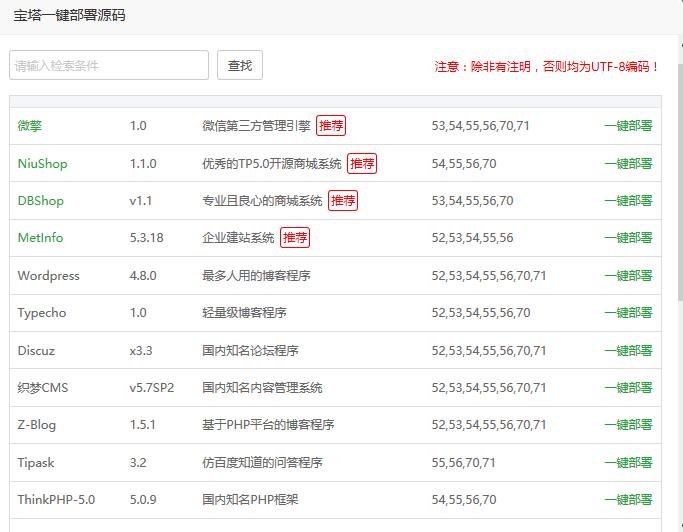Screen dimensions: 683x532
Task: Deploy 织梦CMS with 一键部署 link
Action: pos(628,388)
